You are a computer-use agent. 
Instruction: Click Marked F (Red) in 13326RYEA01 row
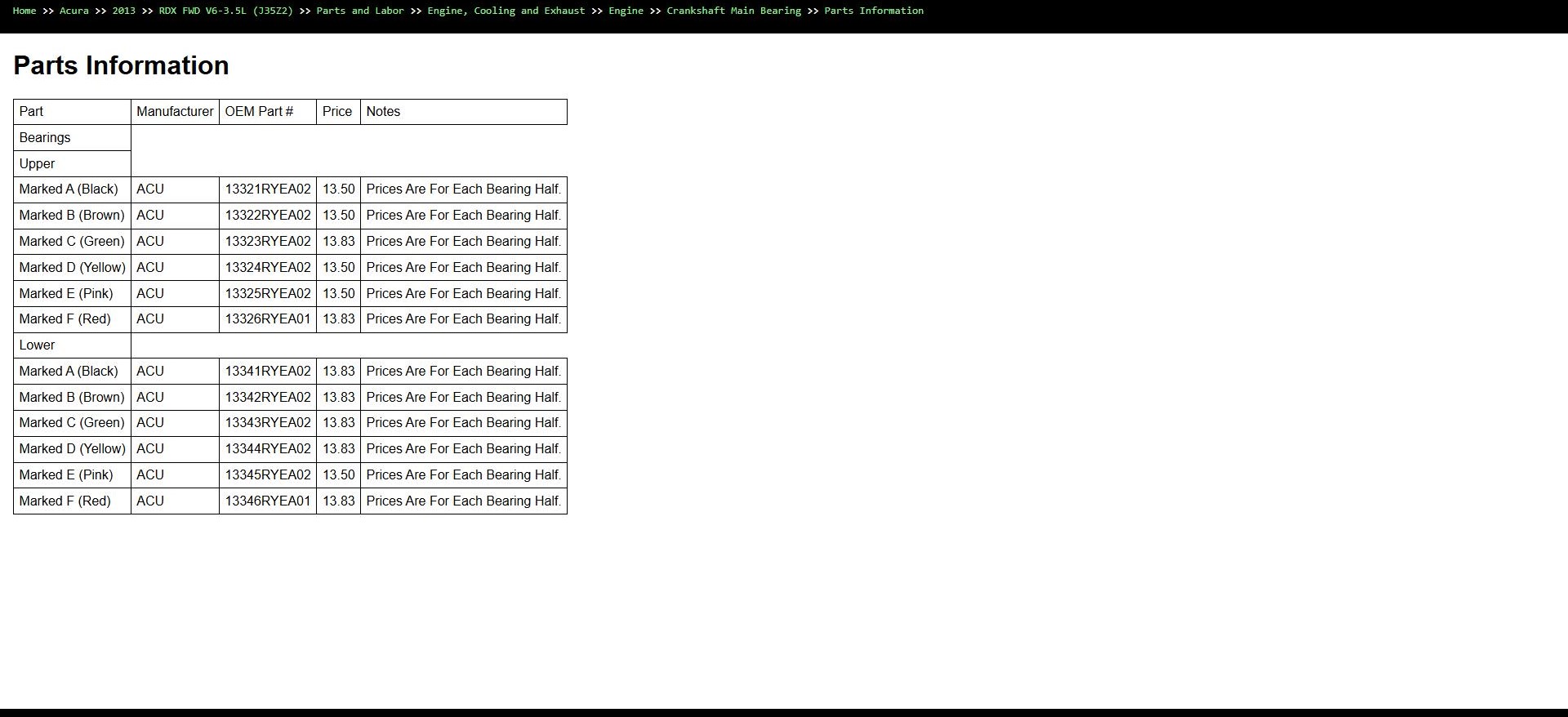click(65, 319)
